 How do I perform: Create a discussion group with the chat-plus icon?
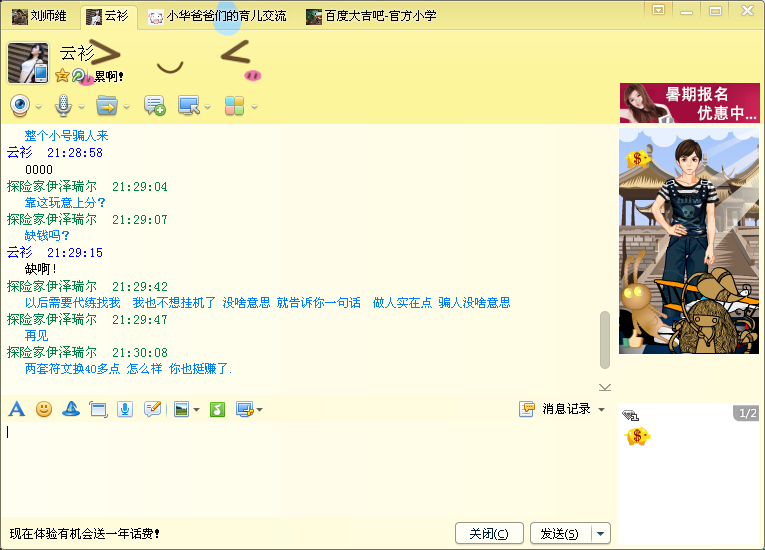[x=155, y=105]
